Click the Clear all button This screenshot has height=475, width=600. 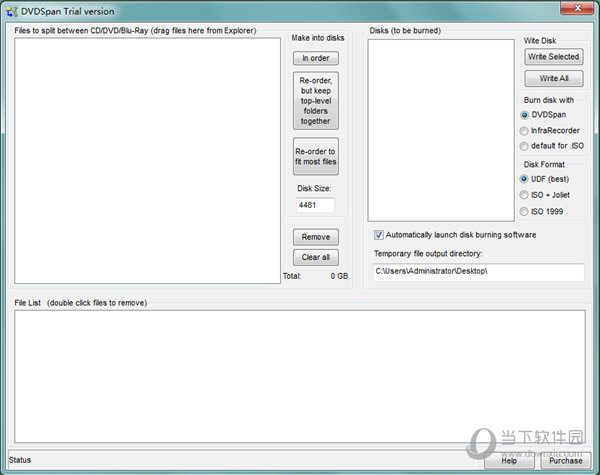coord(316,257)
